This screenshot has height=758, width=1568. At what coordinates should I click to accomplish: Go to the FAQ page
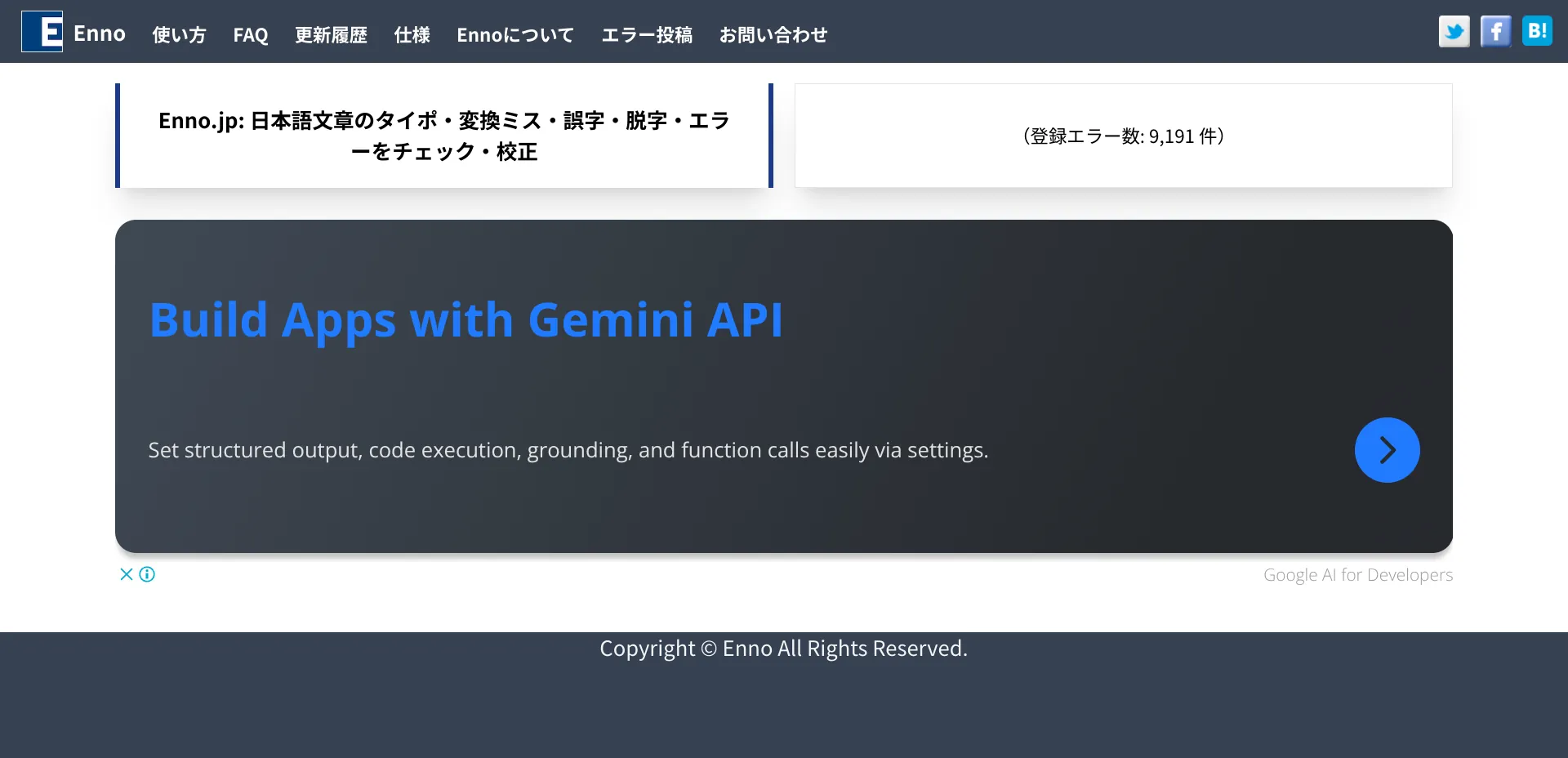pos(251,34)
